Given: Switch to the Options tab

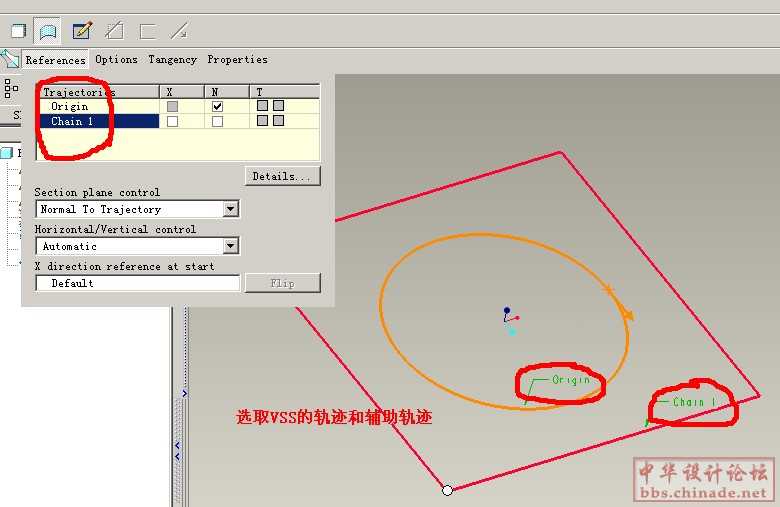Looking at the screenshot, I should 116,60.
